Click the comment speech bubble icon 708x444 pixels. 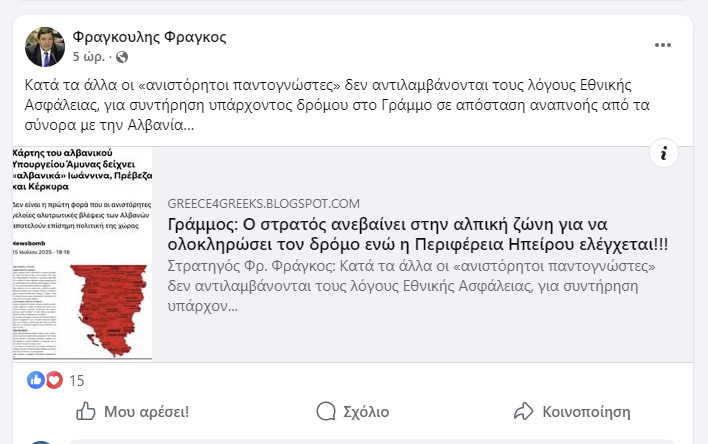[326, 411]
